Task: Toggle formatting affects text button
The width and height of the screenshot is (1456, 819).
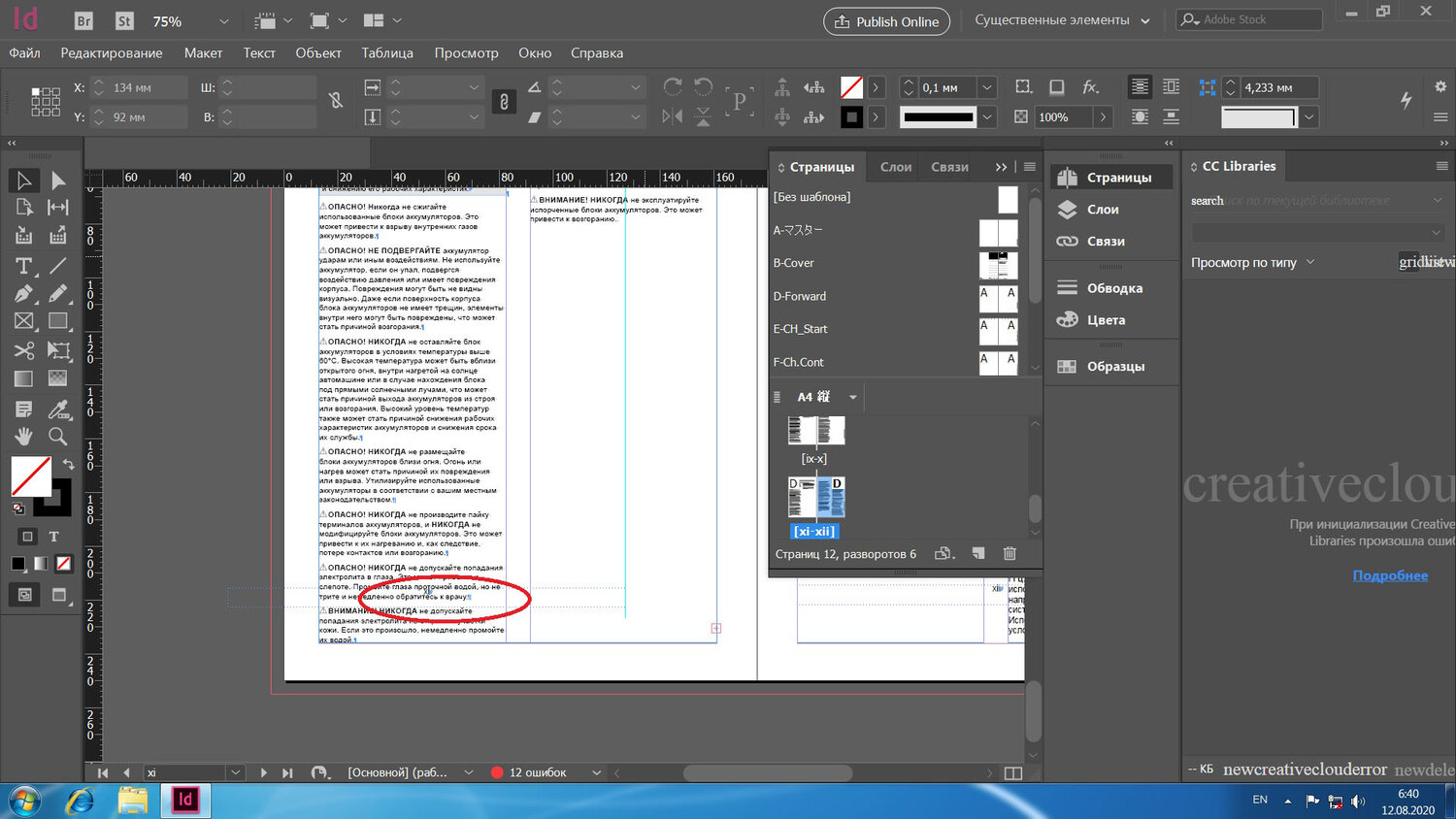Action: (54, 537)
